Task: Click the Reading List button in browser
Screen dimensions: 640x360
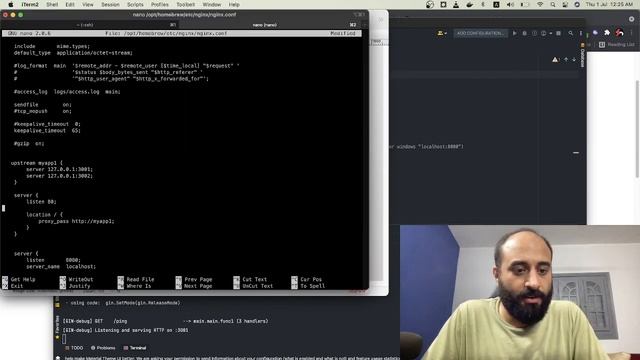Action: point(617,44)
